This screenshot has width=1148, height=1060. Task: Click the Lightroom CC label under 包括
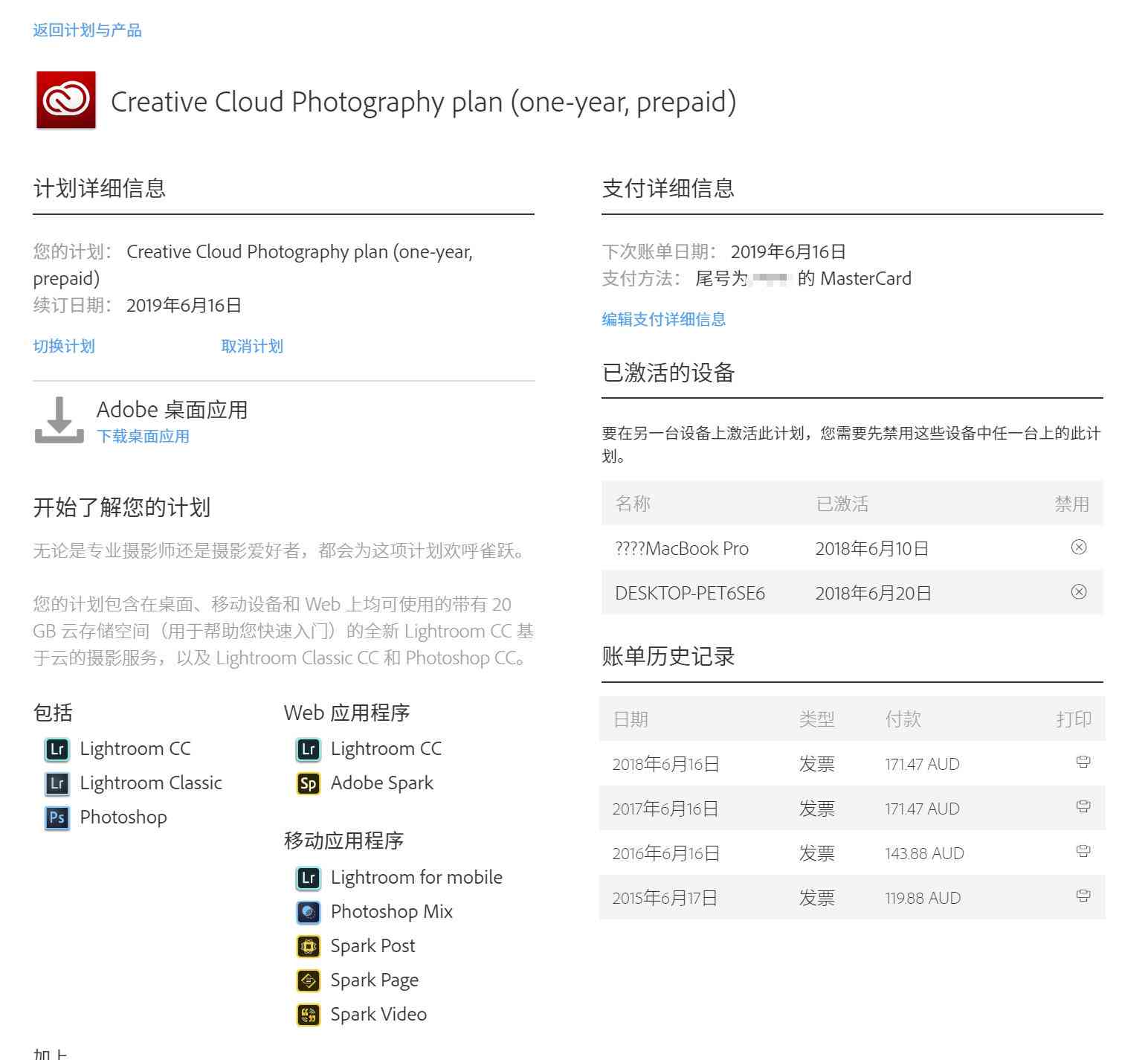click(x=135, y=748)
